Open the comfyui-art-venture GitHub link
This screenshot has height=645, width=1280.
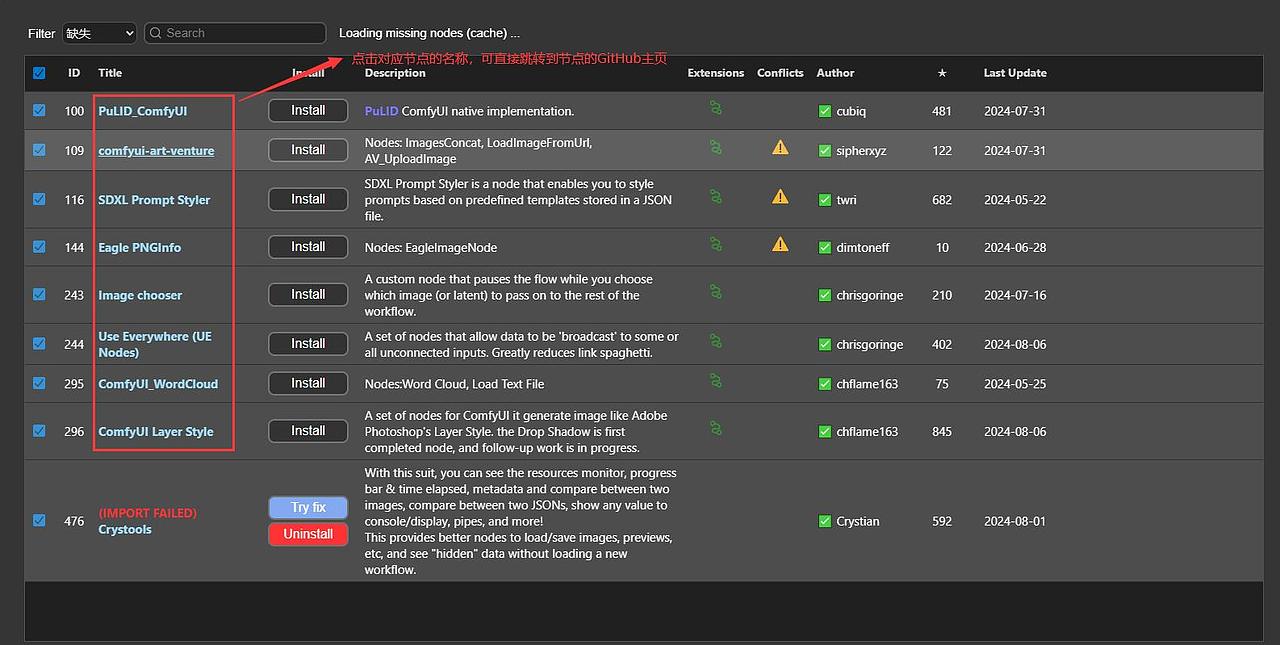[156, 151]
